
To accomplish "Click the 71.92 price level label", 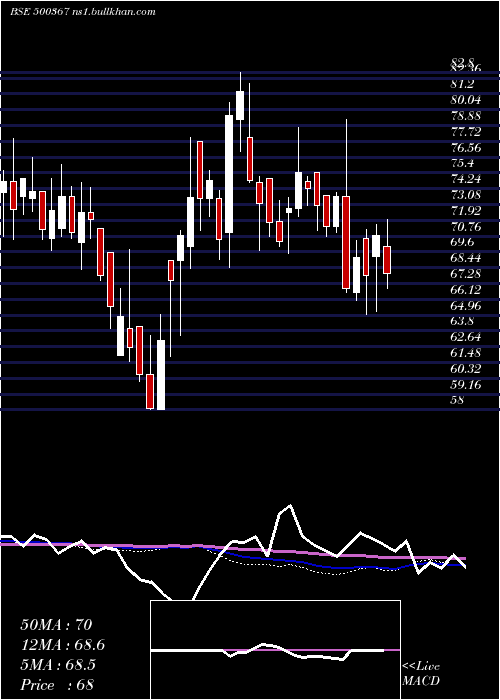I will click(466, 211).
